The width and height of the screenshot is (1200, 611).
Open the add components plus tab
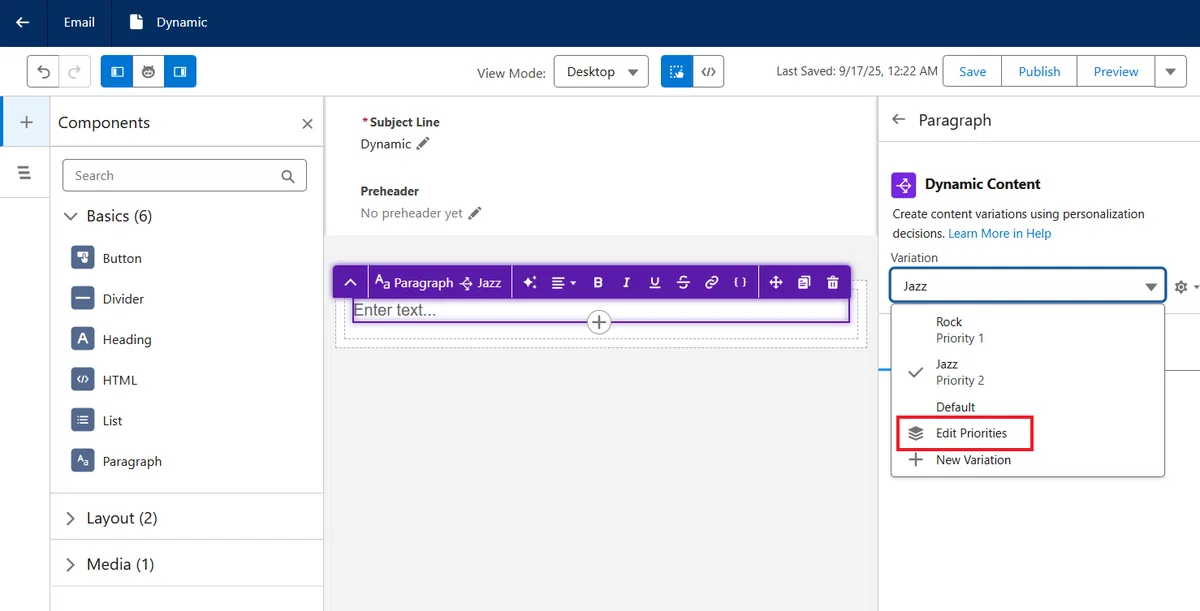coord(26,122)
